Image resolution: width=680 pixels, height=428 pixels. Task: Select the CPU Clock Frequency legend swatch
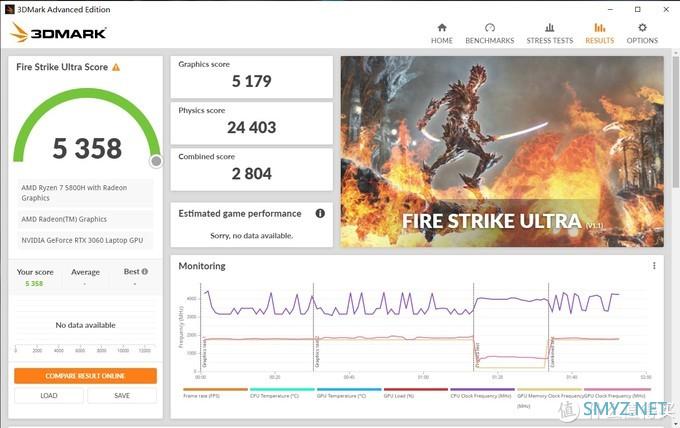(x=482, y=389)
